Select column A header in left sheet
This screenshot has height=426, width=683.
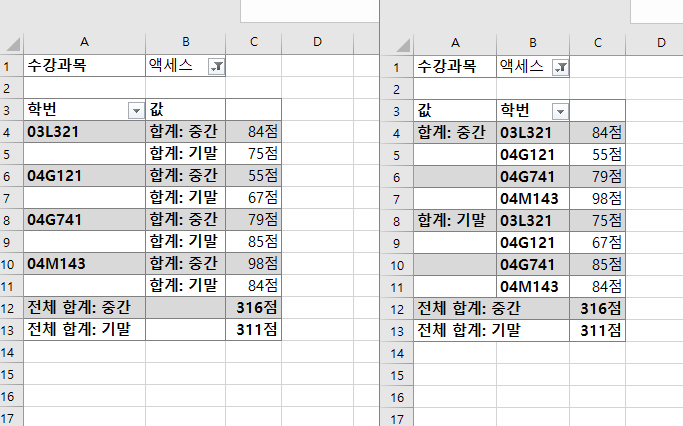tap(84, 42)
